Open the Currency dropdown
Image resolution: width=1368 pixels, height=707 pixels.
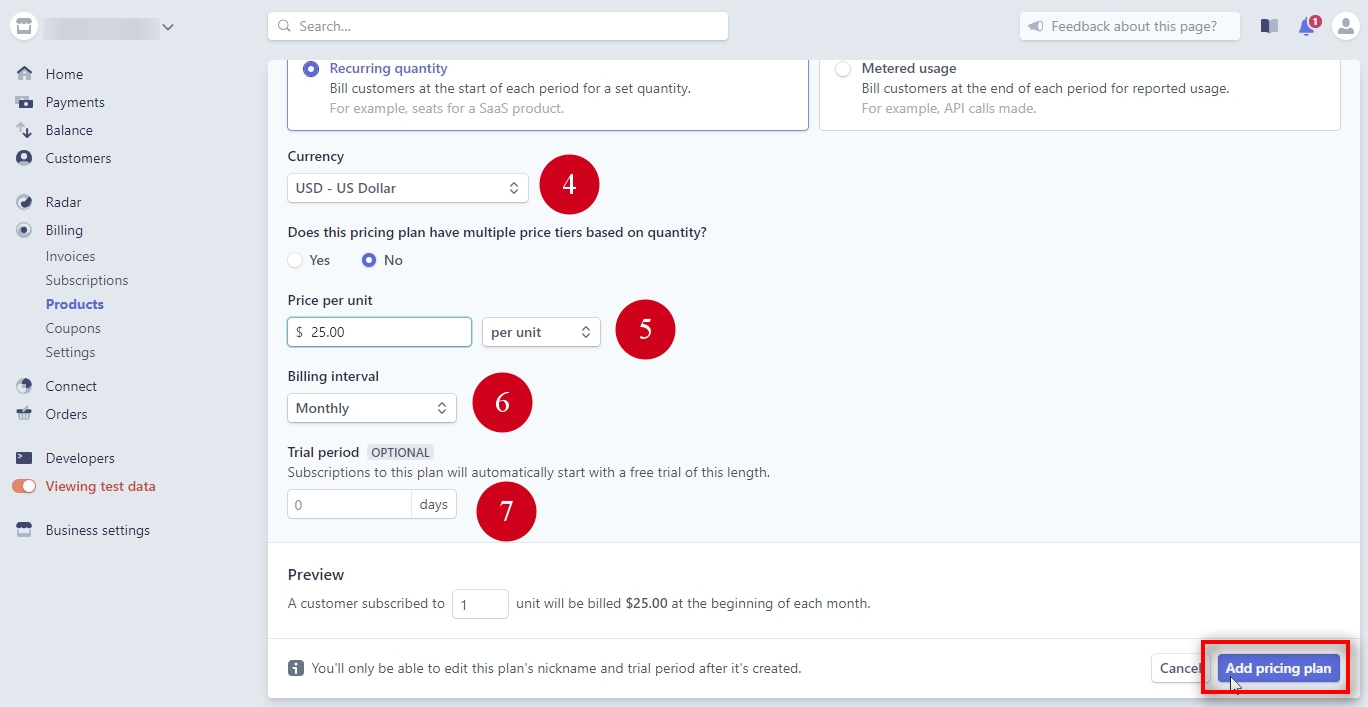coord(407,188)
